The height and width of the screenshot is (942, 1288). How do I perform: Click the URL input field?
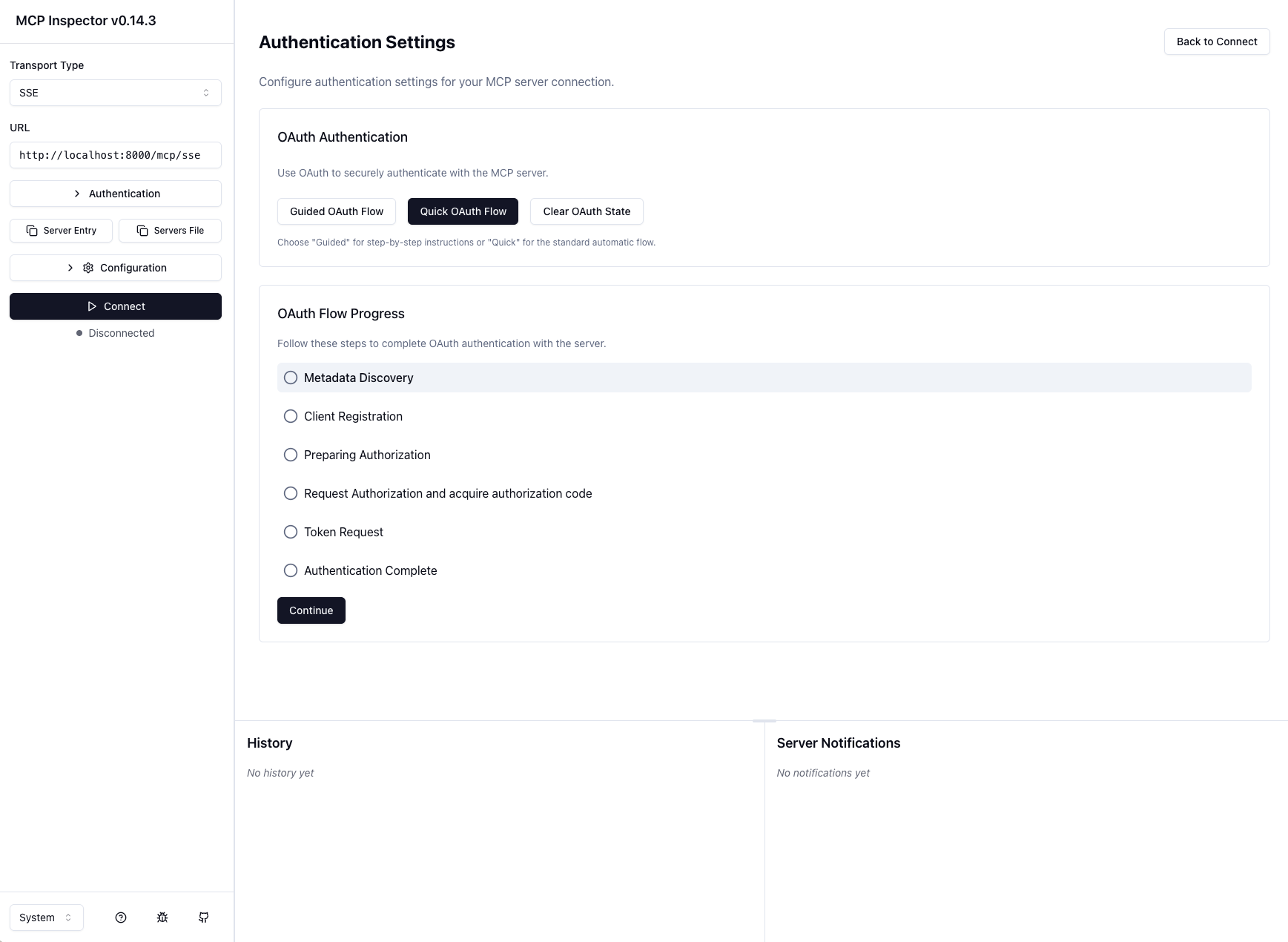(x=116, y=155)
